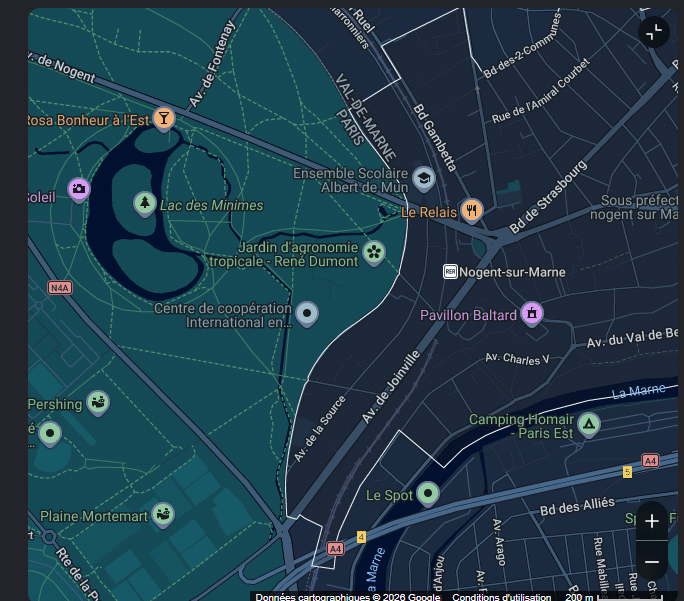Click the La Marne label right of Av. Charles V
Screen dimensions: 684x601
(638, 391)
